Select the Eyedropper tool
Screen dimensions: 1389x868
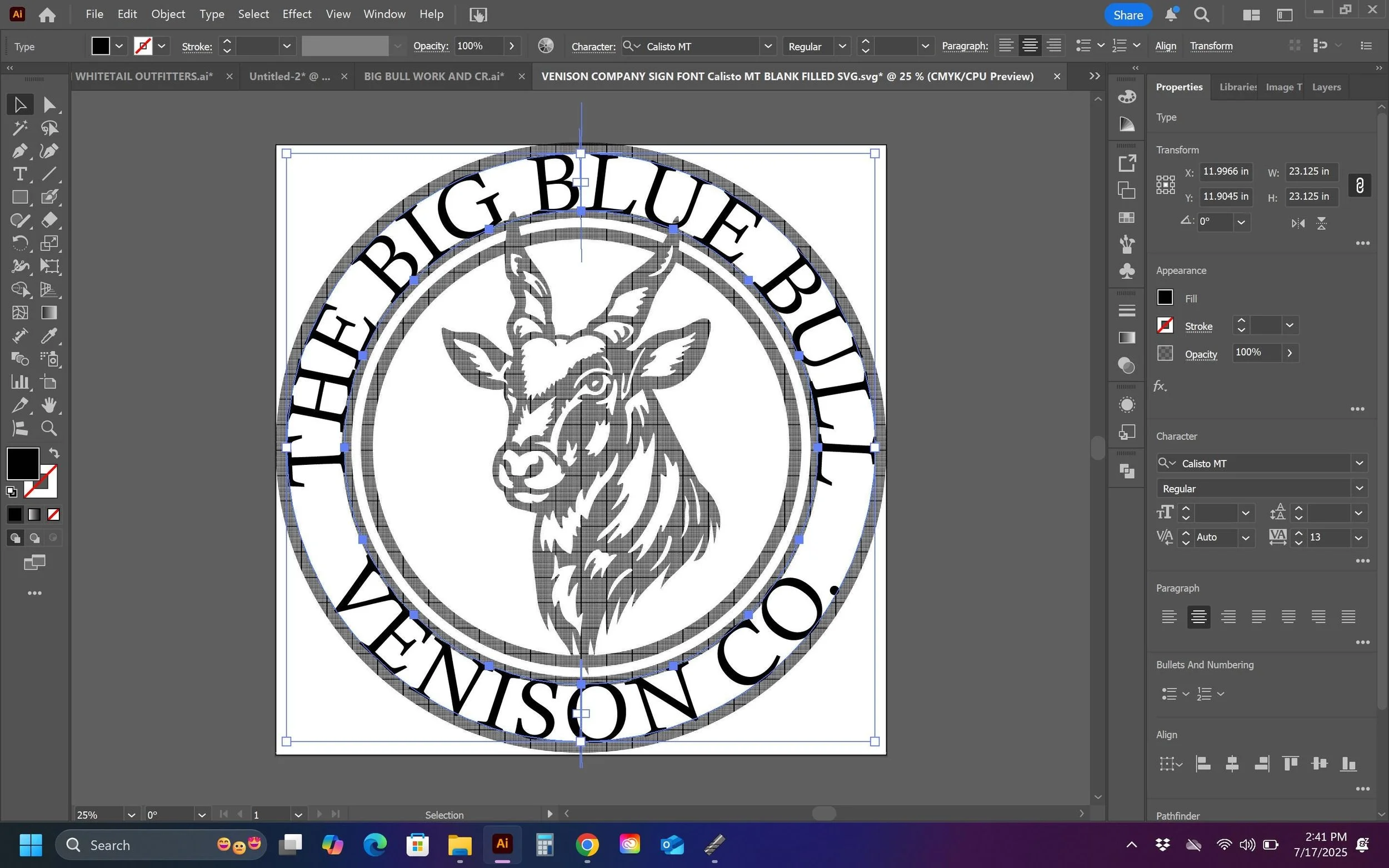(49, 336)
